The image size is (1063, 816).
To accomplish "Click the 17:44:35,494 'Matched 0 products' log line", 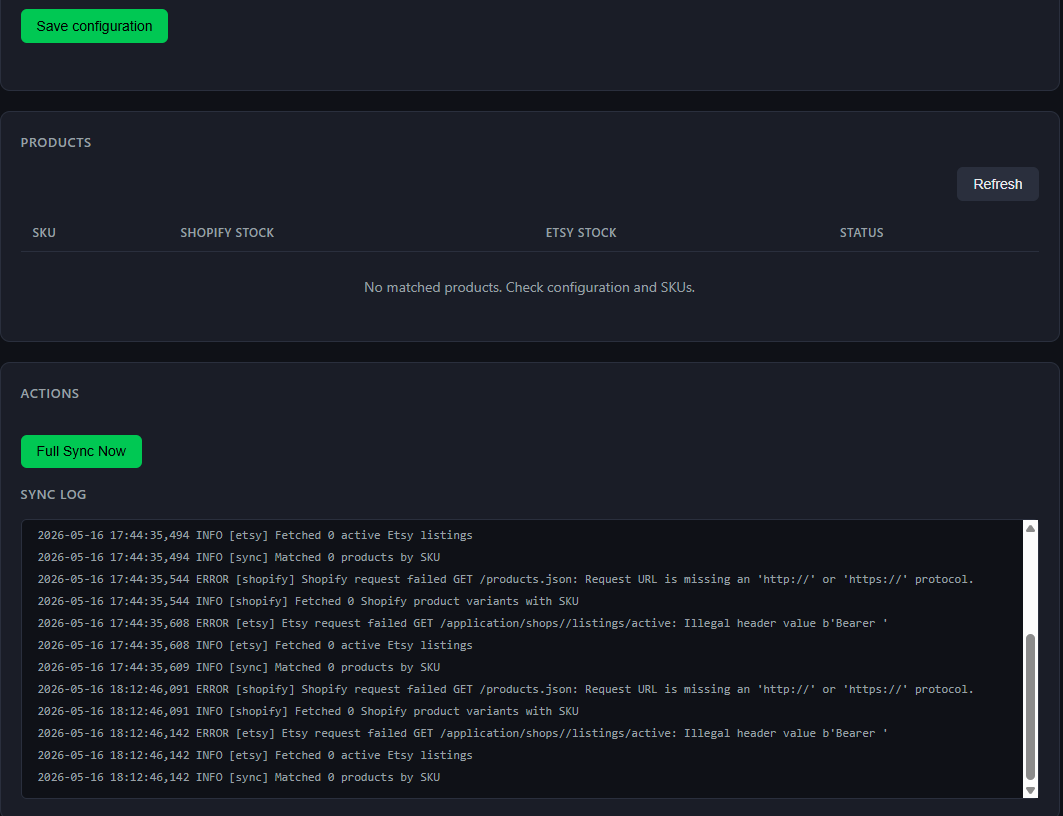I will click(239, 557).
